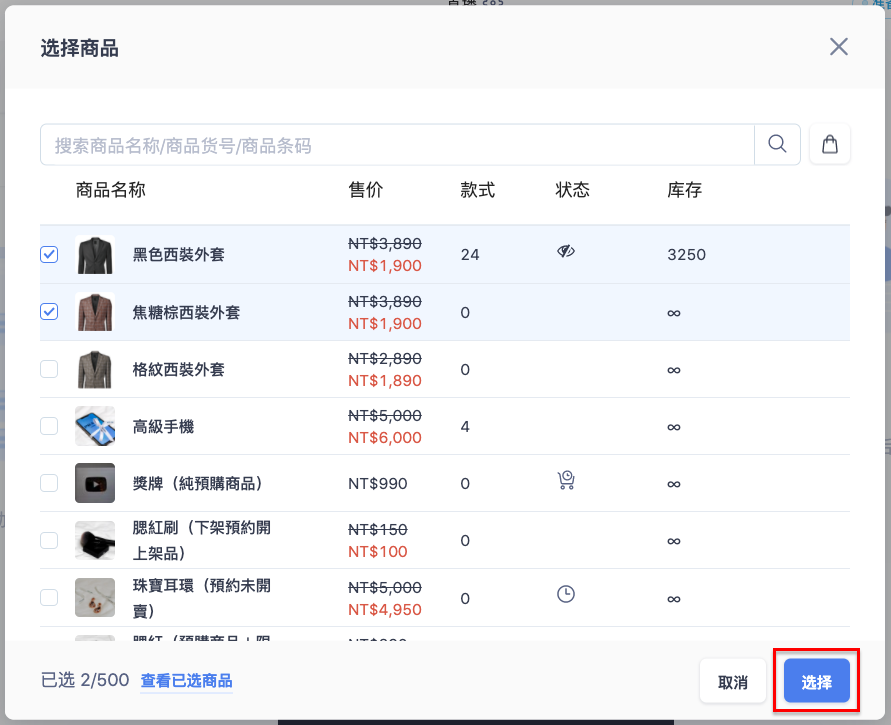Click the price NT$990
The width and height of the screenshot is (891, 725).
(378, 484)
